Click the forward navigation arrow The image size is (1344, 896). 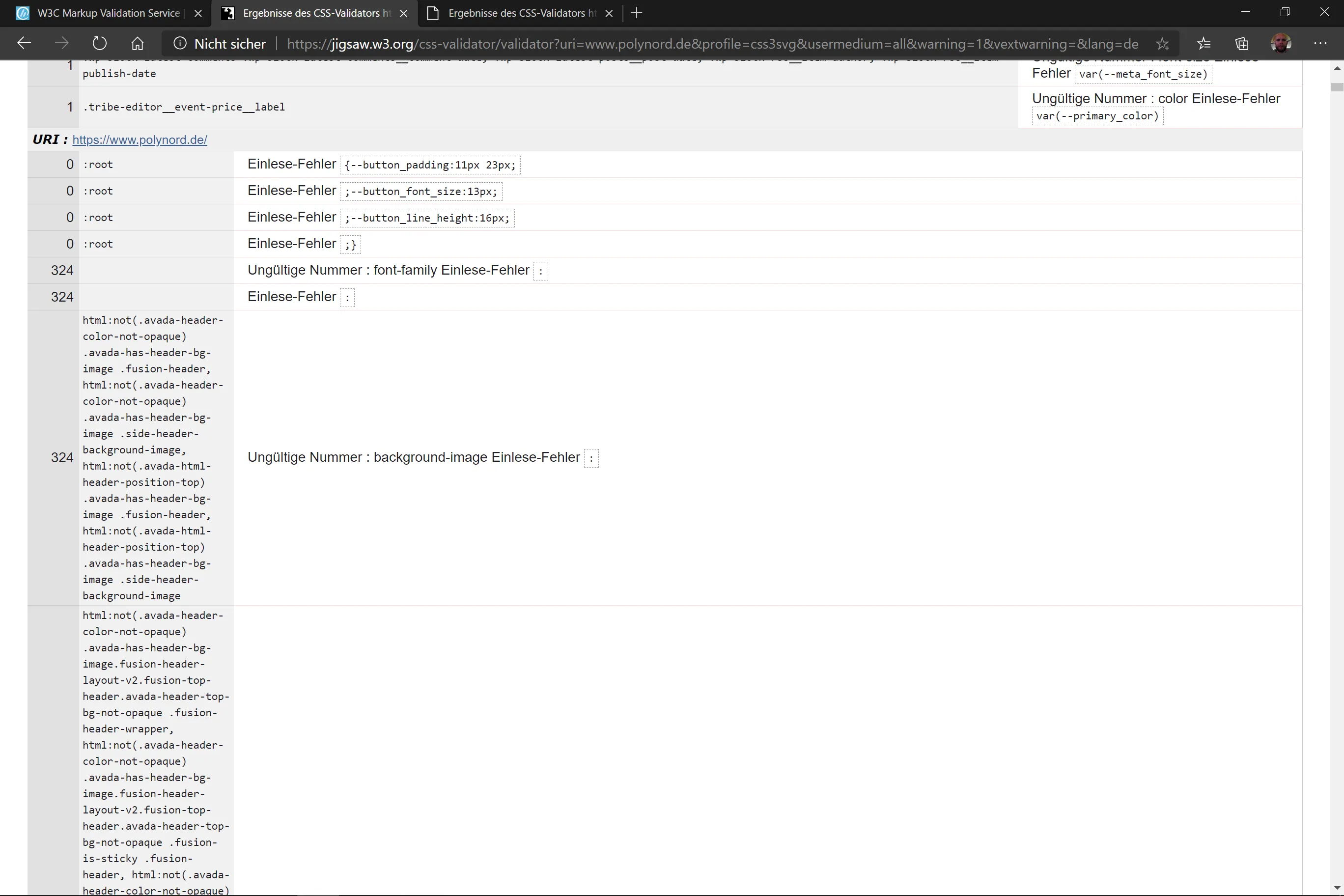point(62,43)
